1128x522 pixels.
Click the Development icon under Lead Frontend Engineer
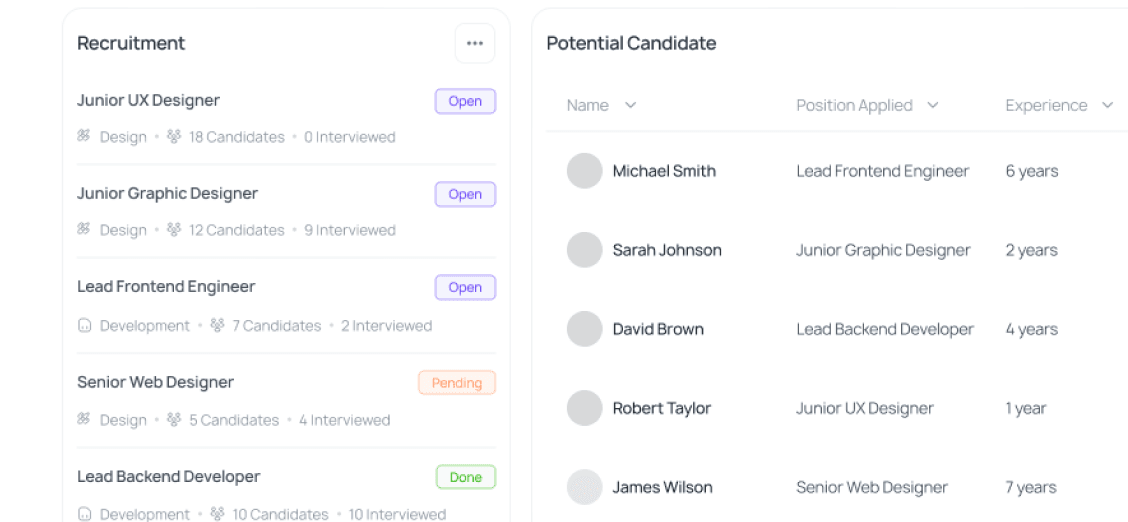click(x=85, y=326)
